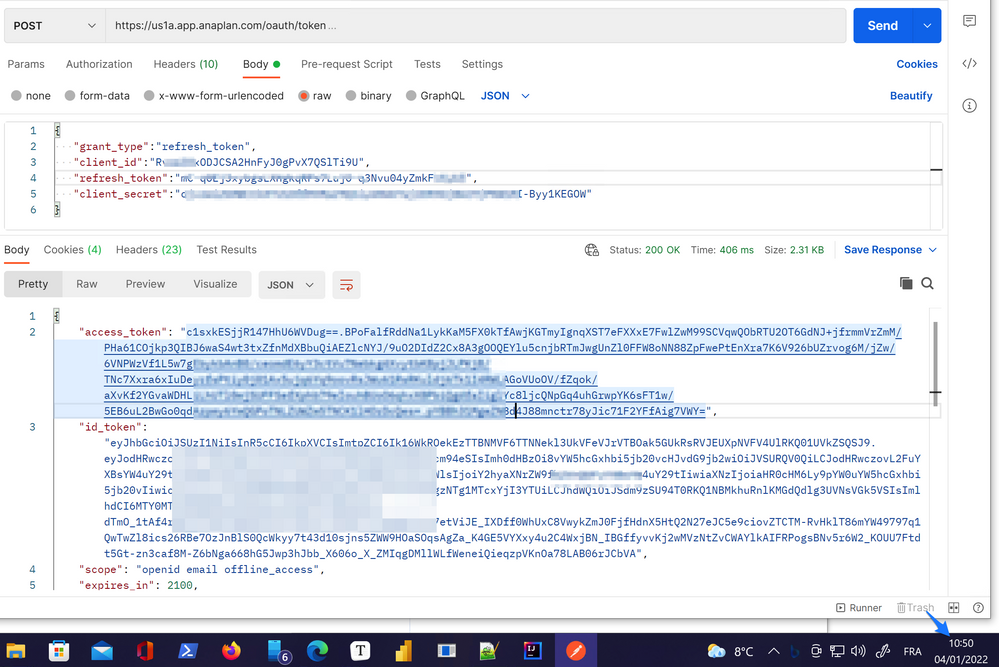The image size is (999, 667).
Task: Switch to the Params tab
Action: (26, 64)
